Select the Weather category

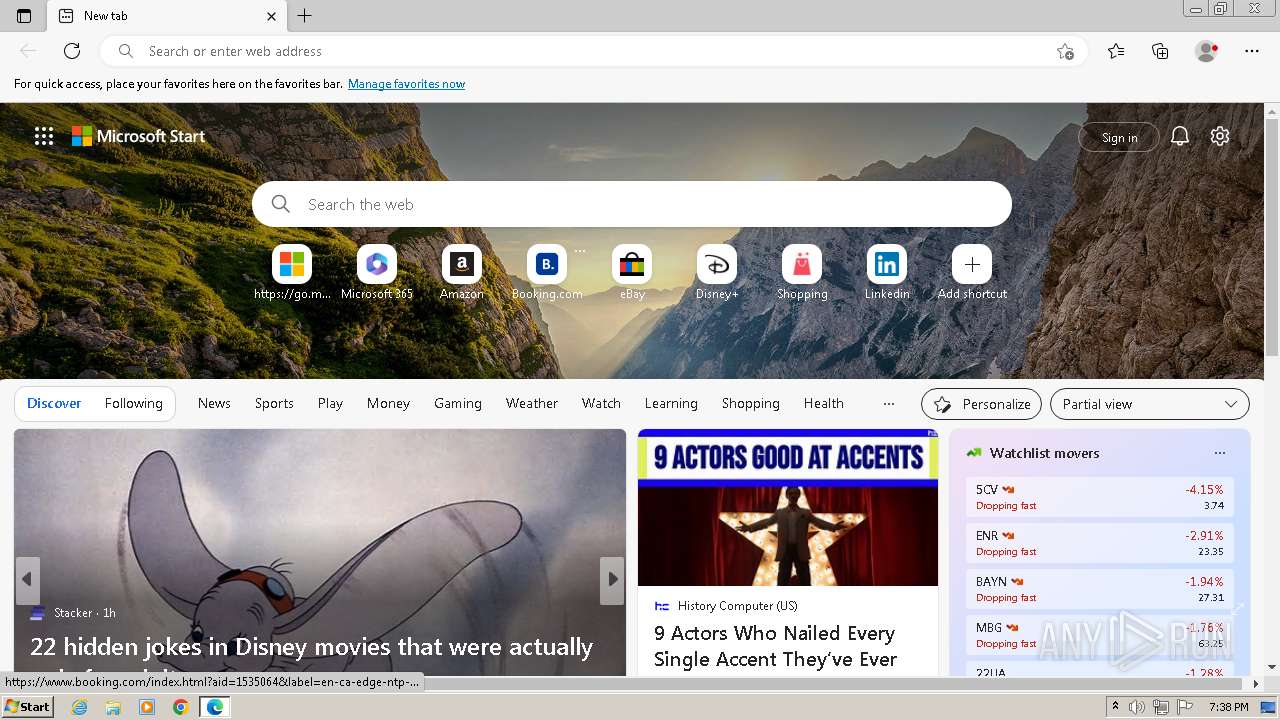(531, 403)
